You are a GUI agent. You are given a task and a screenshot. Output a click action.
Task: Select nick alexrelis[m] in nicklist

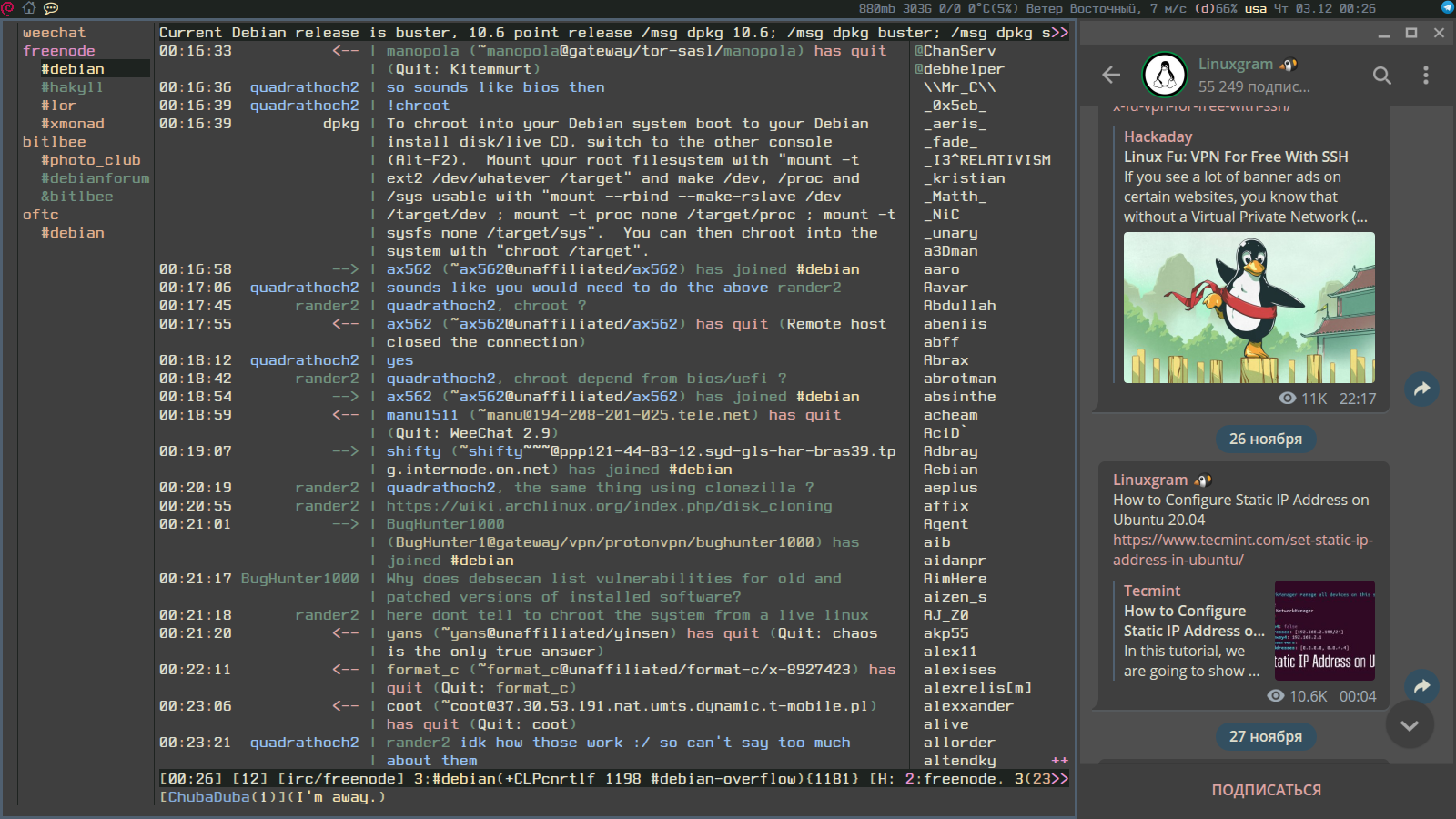[x=977, y=688]
